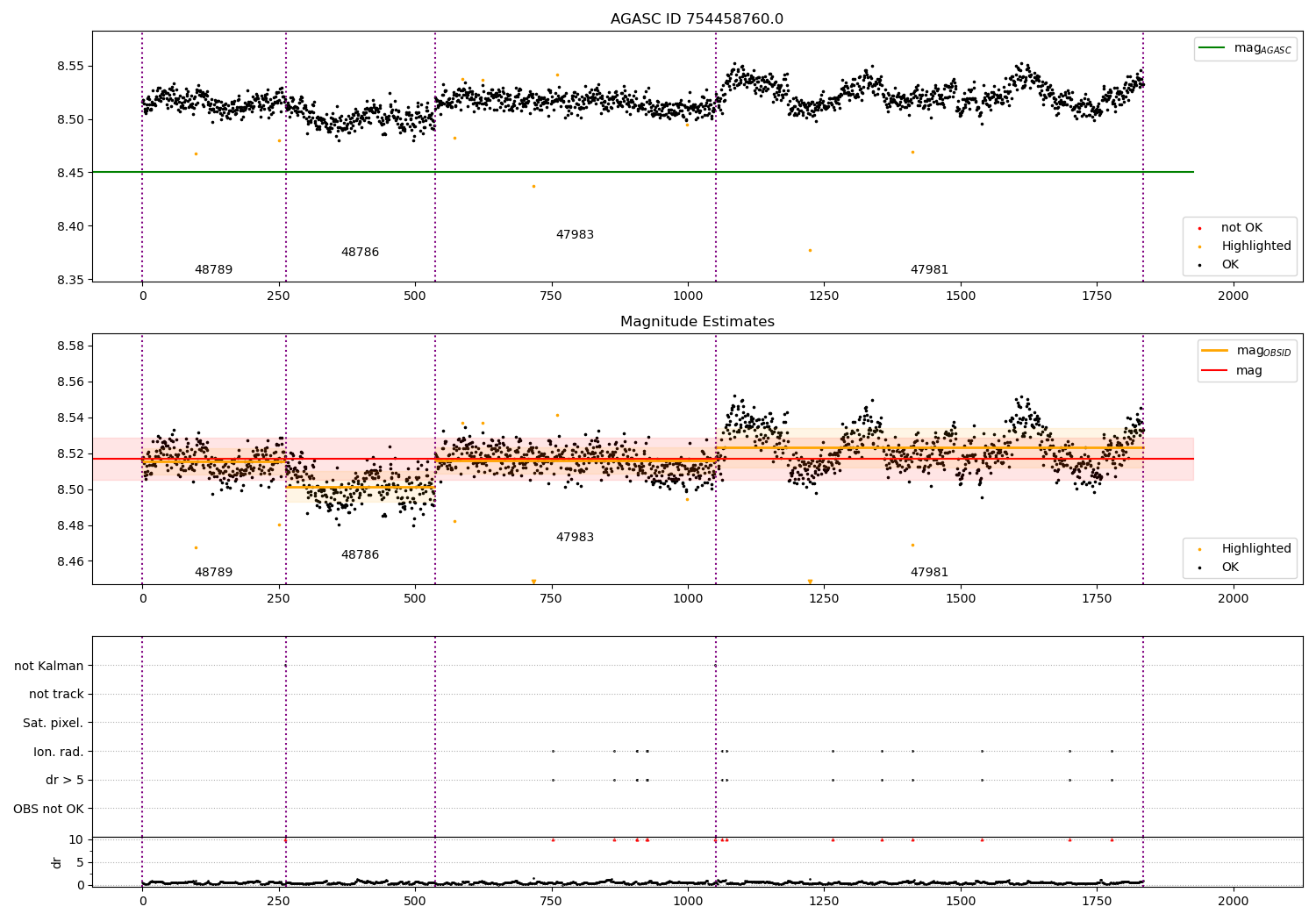Select the 47981 label in top plot
Screen dimensions: 1316x921
(x=929, y=270)
